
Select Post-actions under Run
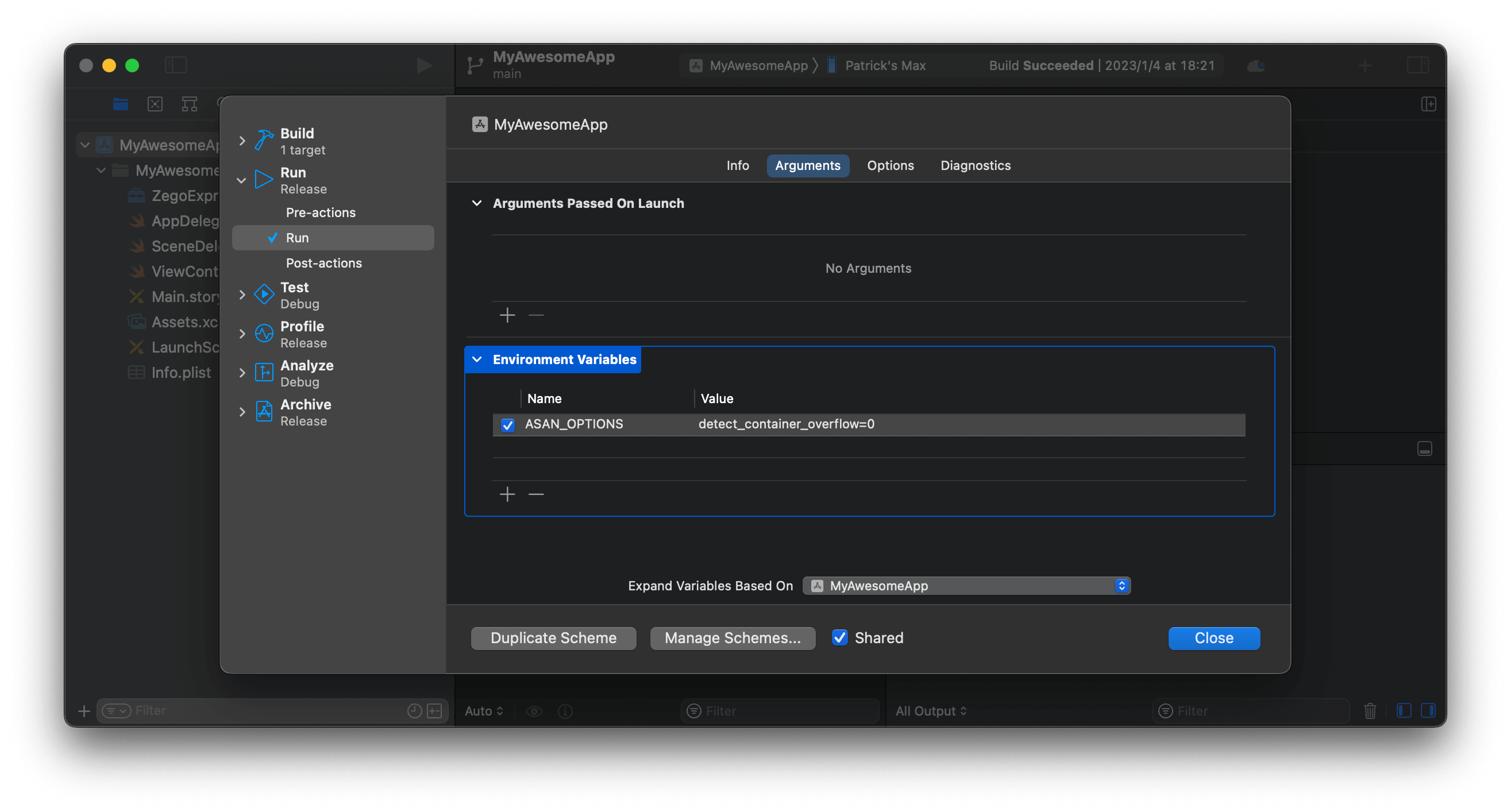point(323,262)
